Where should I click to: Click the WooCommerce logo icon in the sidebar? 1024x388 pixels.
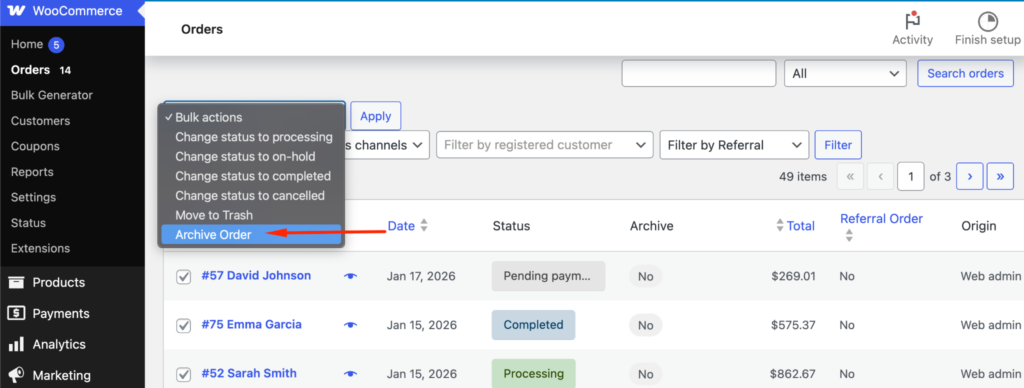16,11
